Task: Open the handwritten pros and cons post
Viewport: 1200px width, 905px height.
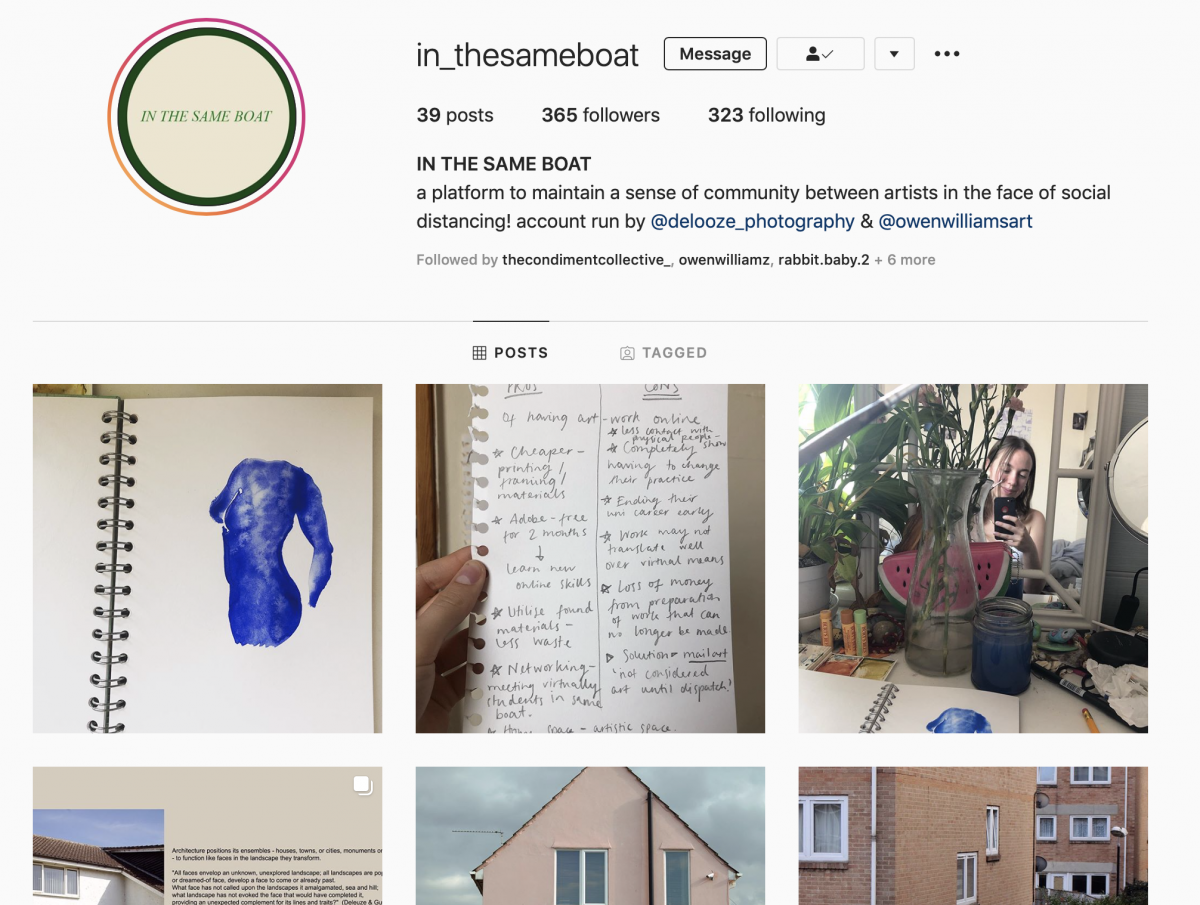Action: pyautogui.click(x=590, y=558)
